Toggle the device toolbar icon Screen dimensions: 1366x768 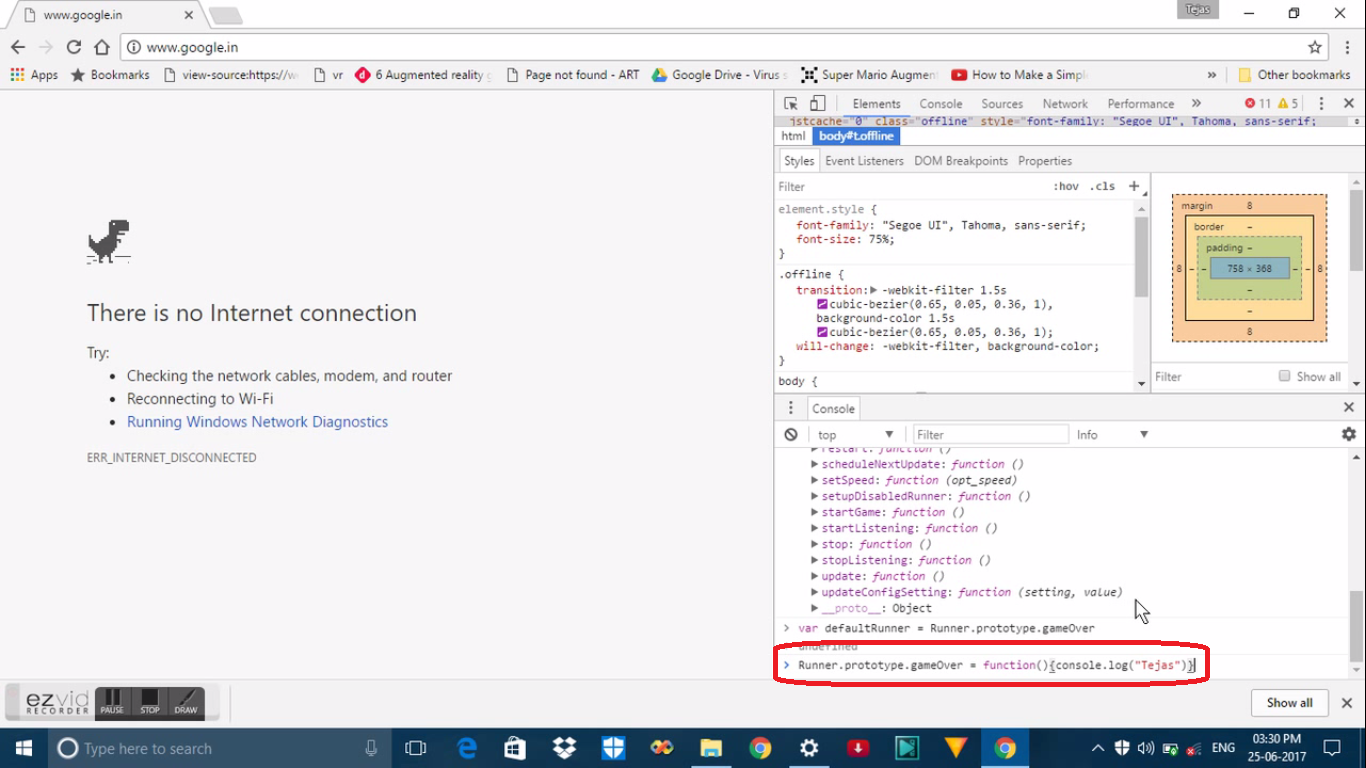coord(817,104)
